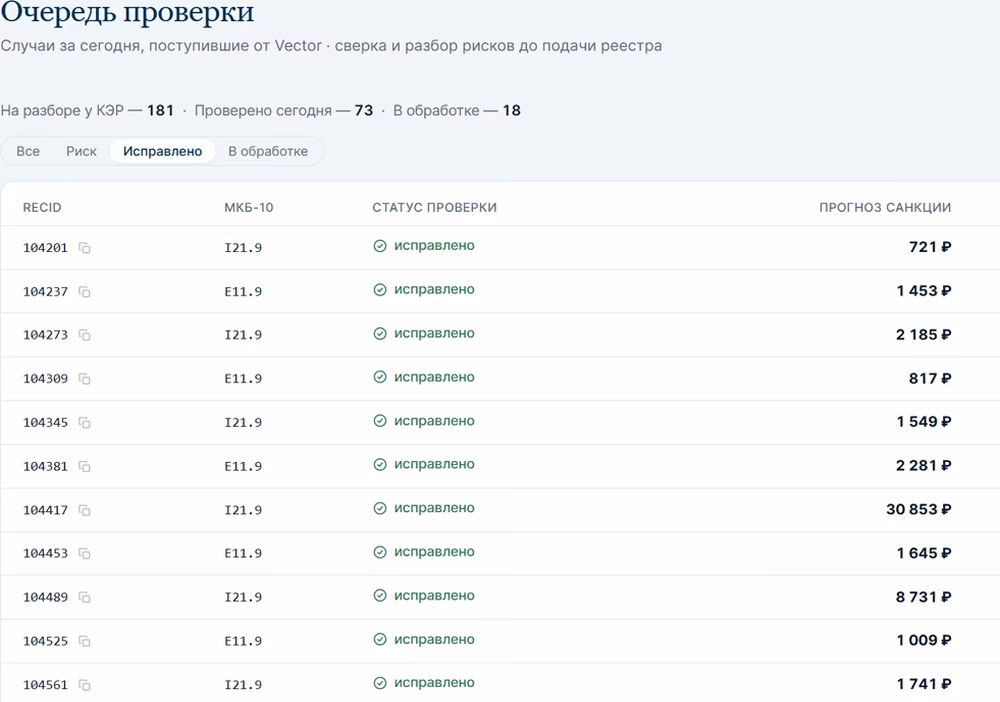Viewport: 1000px width, 702px height.
Task: Select RECID value 104525
Action: click(45, 641)
